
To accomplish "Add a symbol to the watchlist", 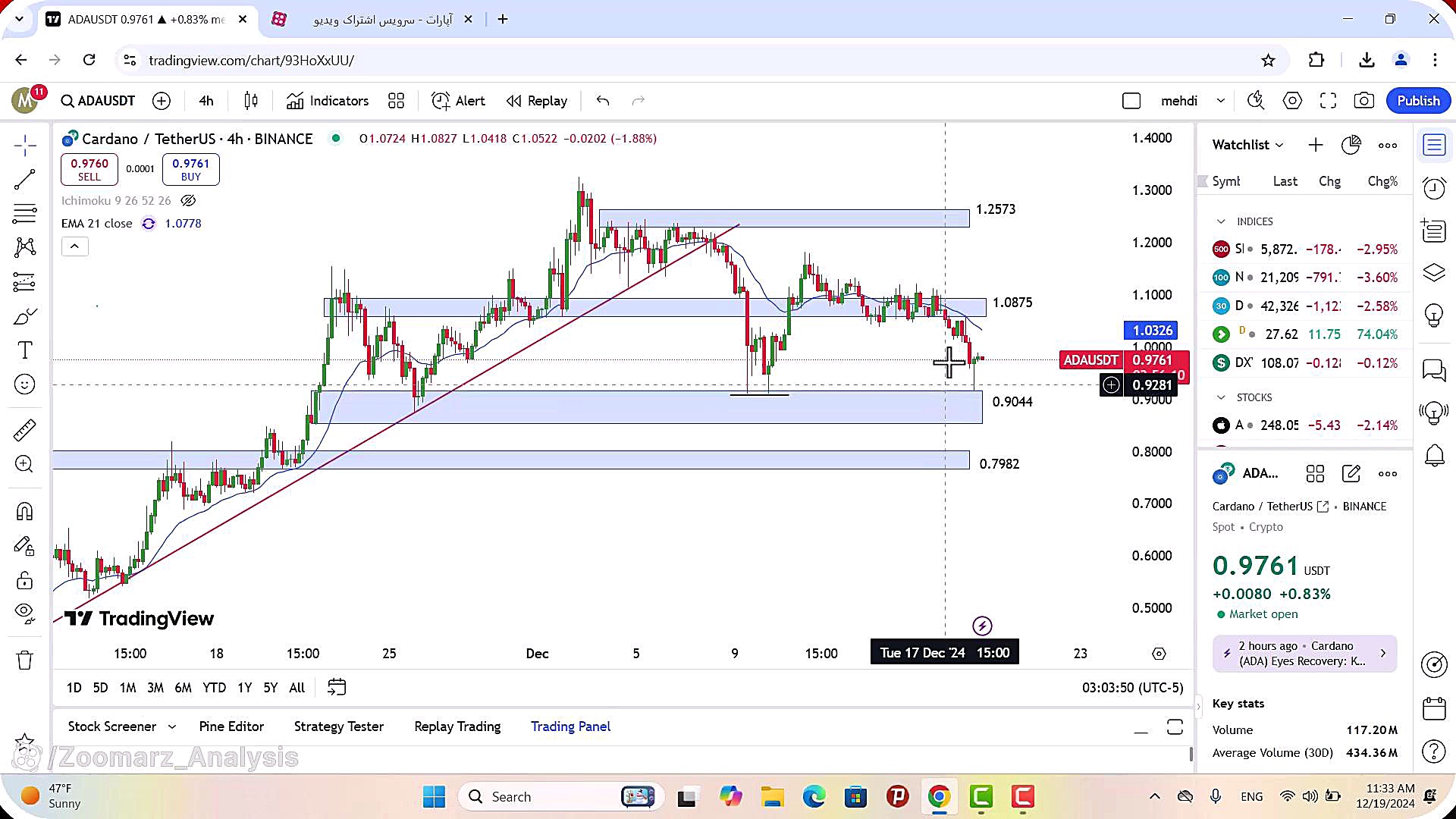I will coord(1316,145).
